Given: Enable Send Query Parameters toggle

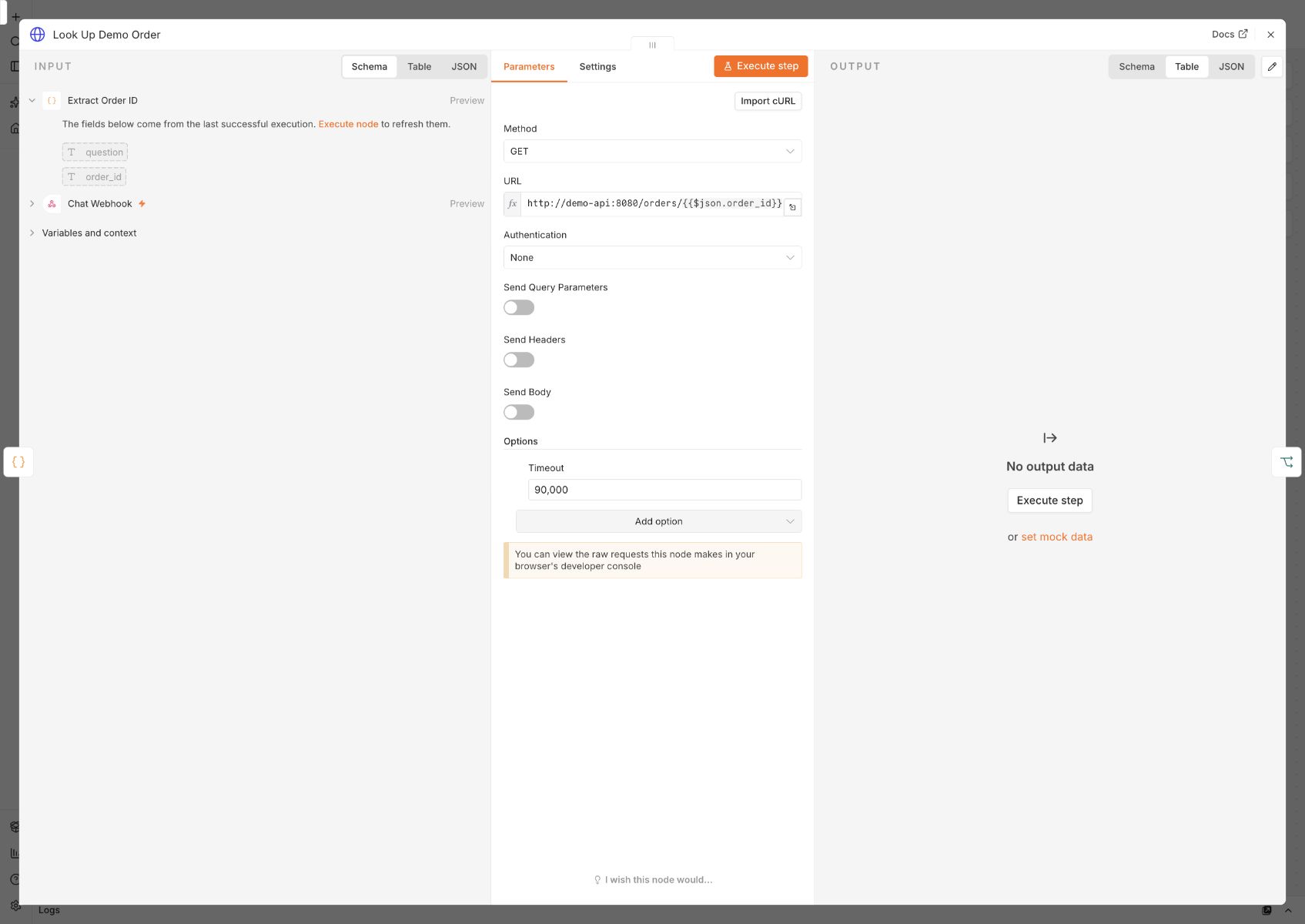Looking at the screenshot, I should (x=519, y=308).
